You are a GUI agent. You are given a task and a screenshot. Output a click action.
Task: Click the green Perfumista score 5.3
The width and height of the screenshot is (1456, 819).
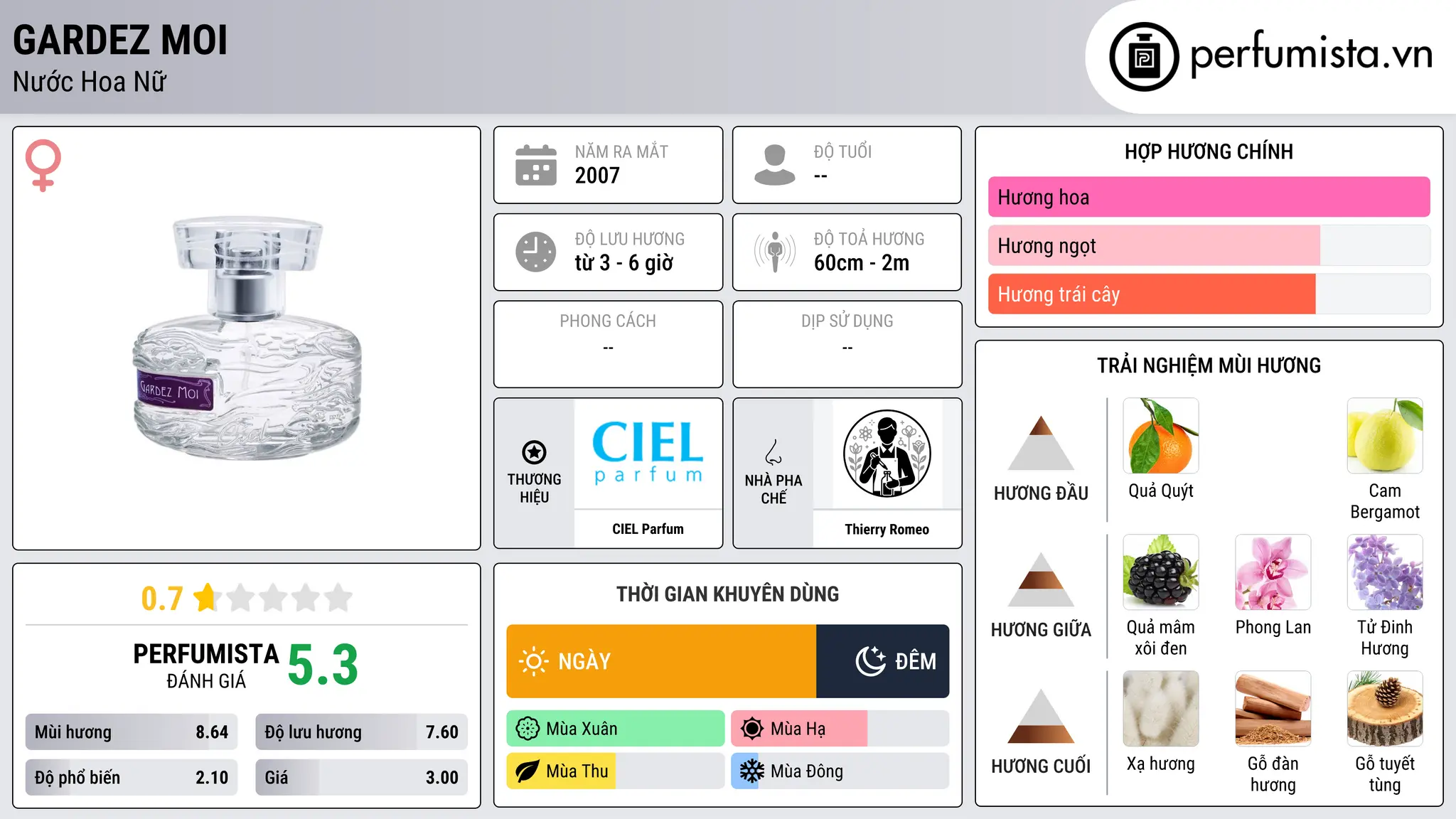pyautogui.click(x=323, y=665)
